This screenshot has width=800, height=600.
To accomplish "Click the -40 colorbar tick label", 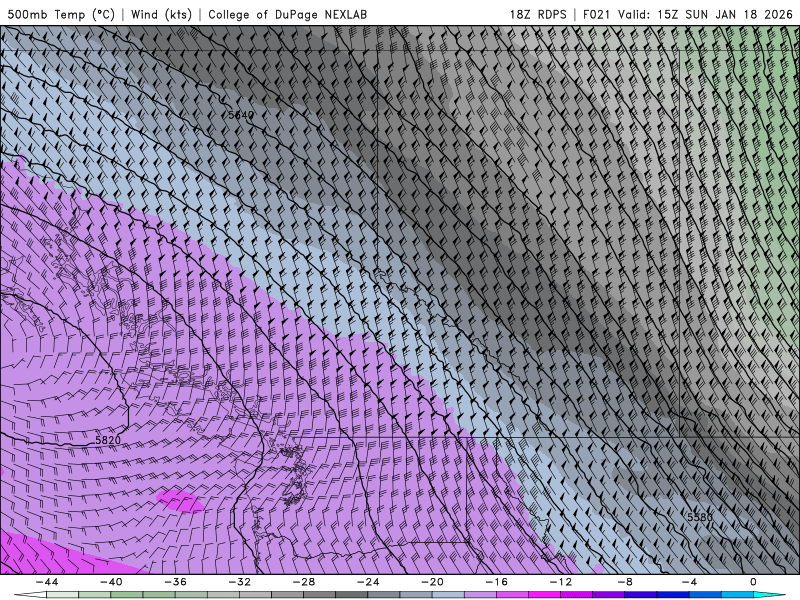I will click(111, 582).
